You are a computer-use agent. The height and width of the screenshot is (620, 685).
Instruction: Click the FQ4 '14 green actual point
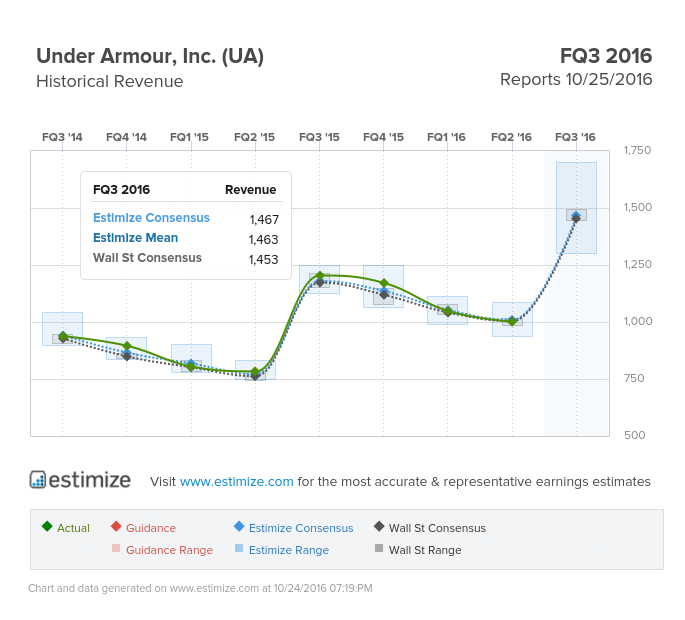tap(127, 346)
